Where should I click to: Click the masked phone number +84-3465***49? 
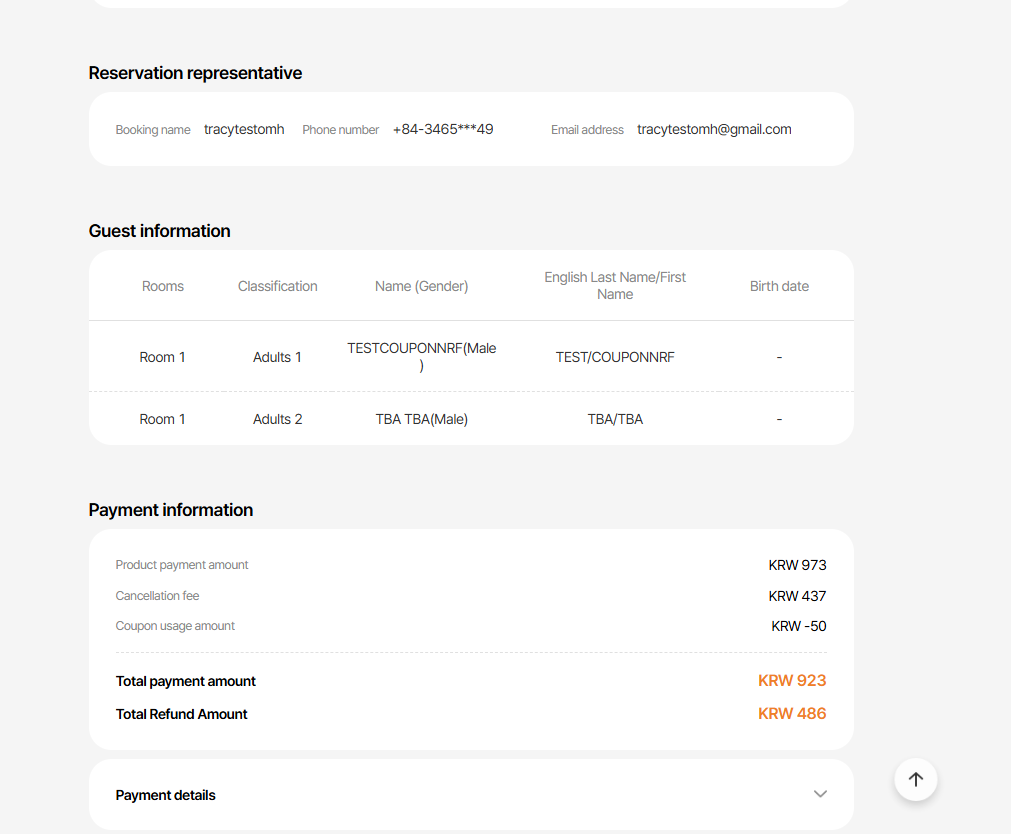click(x=443, y=129)
